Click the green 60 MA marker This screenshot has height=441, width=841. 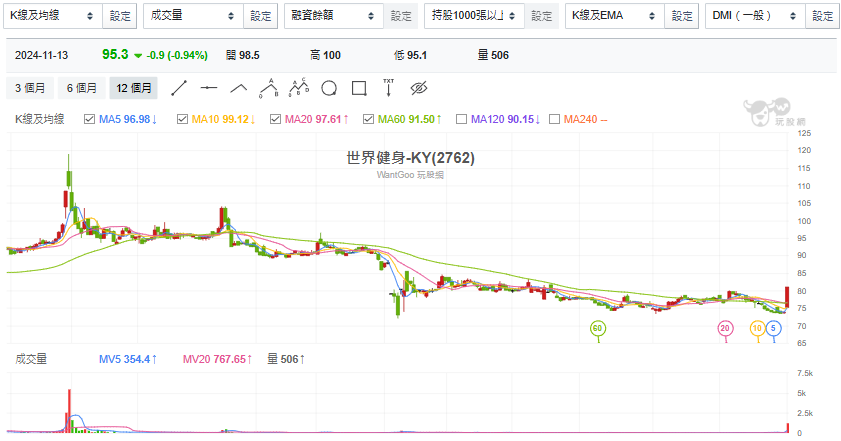coord(597,328)
